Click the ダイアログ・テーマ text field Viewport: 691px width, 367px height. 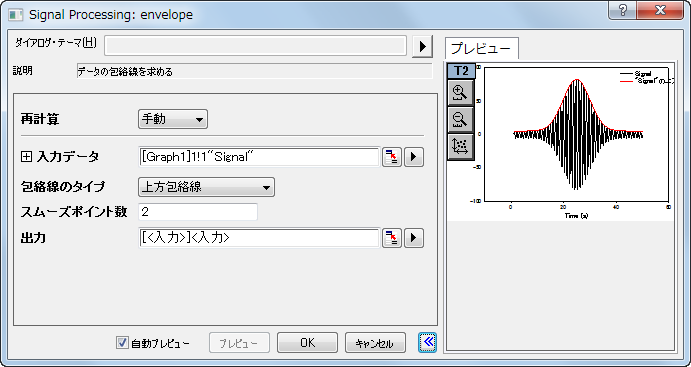coord(255,46)
